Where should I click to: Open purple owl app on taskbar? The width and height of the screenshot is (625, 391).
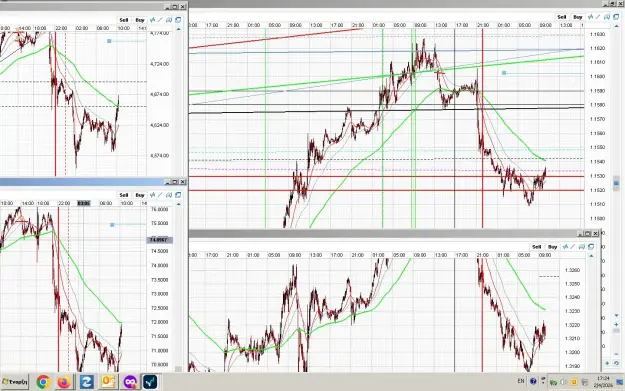coord(130,382)
